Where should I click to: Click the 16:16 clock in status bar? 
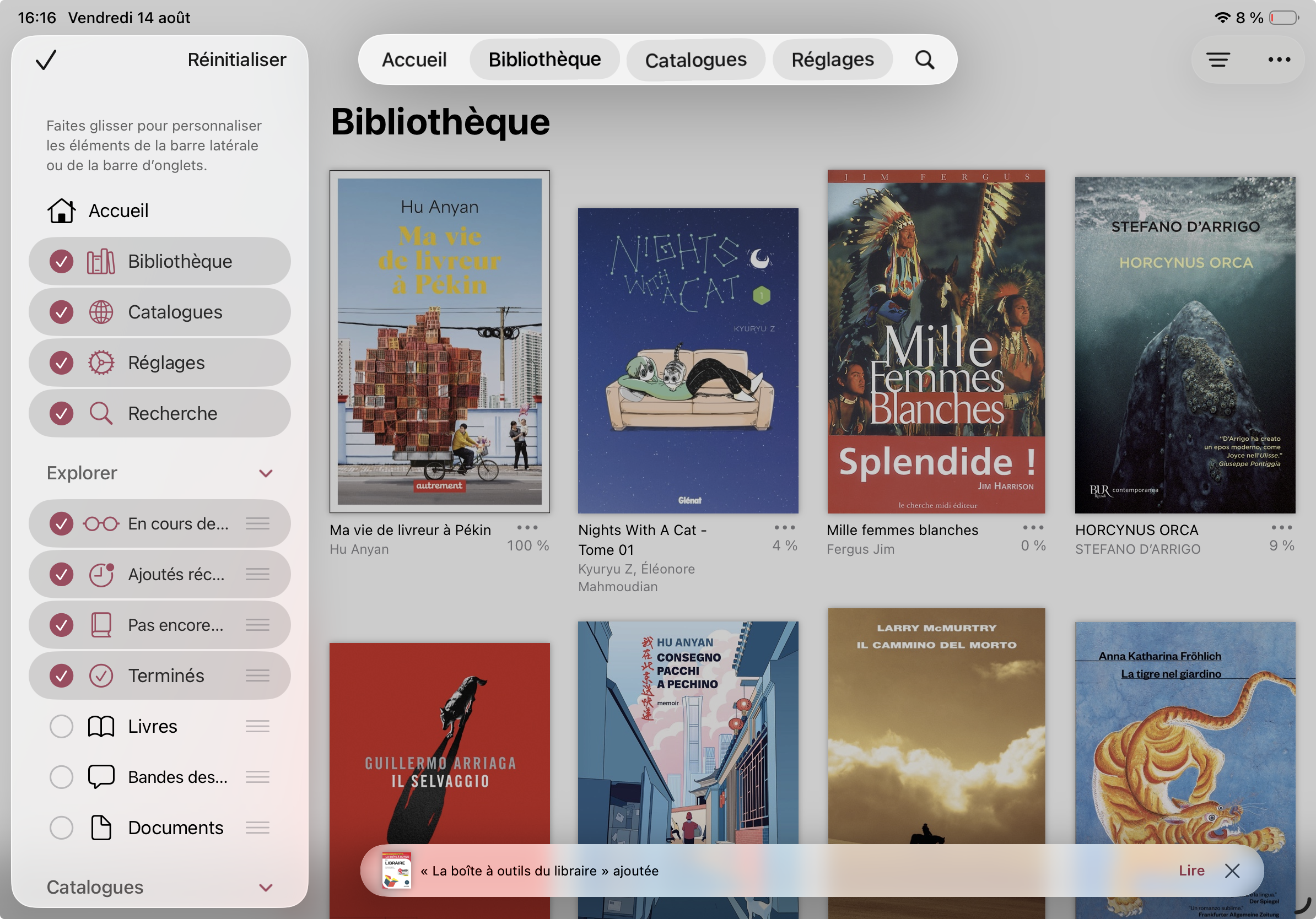click(37, 18)
